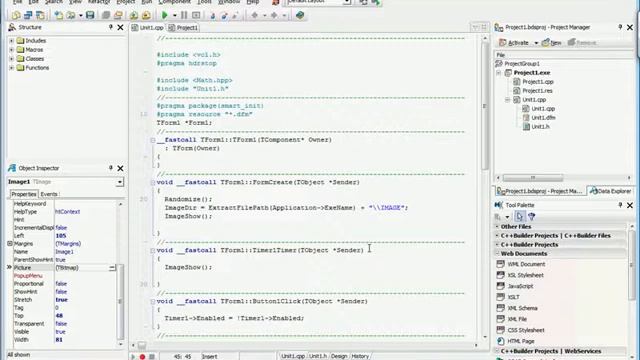Click the forward navigation arrow in toolbar
Viewport: 640px width, 360px height.
(x=274, y=16)
